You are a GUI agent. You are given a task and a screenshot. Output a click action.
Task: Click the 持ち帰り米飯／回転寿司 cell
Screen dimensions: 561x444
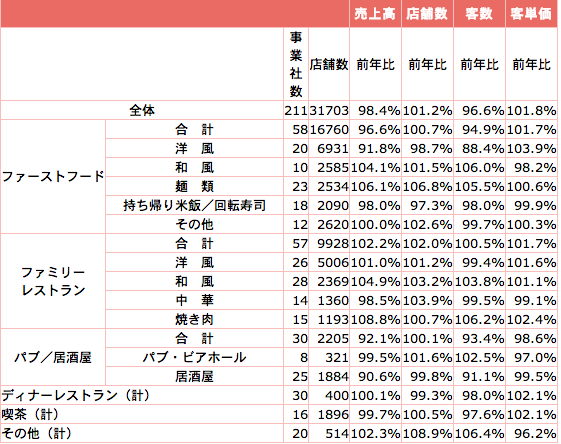(x=194, y=205)
